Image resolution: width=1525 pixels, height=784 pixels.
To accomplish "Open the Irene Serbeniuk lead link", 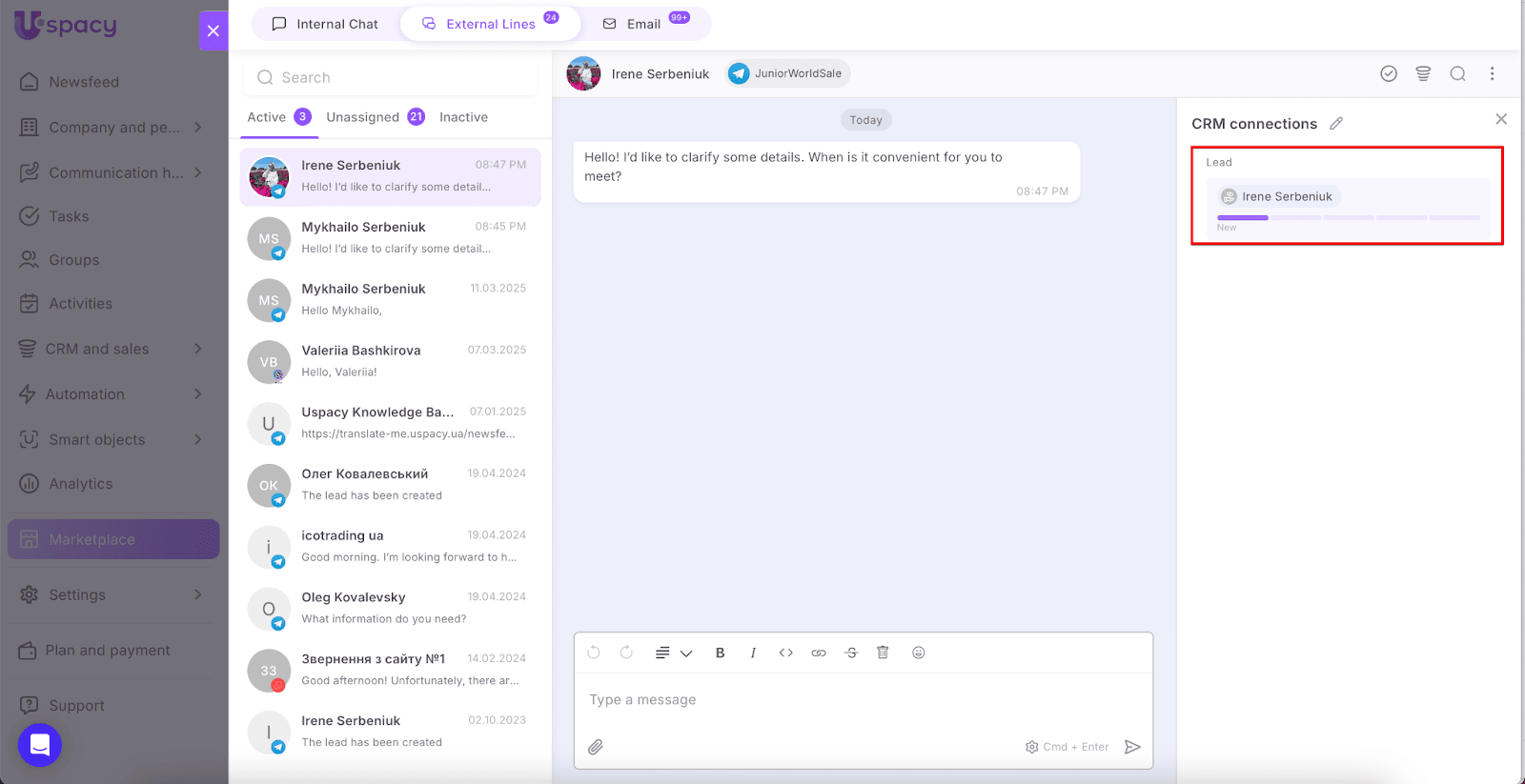I will tap(1286, 196).
